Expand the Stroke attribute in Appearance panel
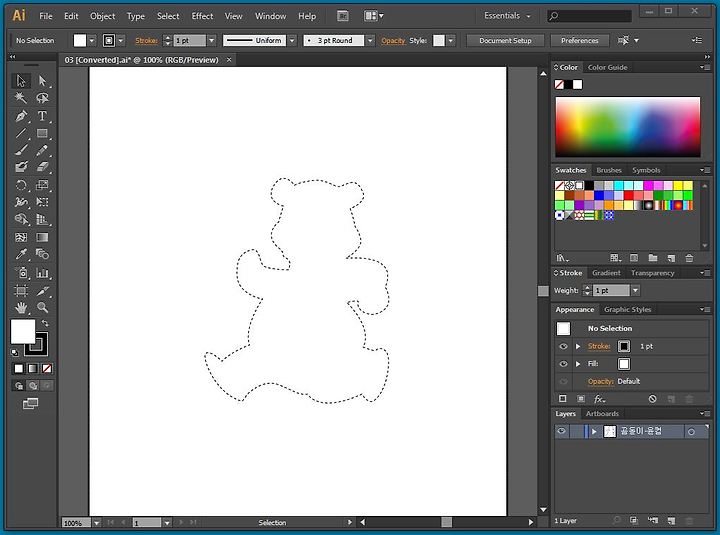This screenshot has width=720, height=535. 578,347
